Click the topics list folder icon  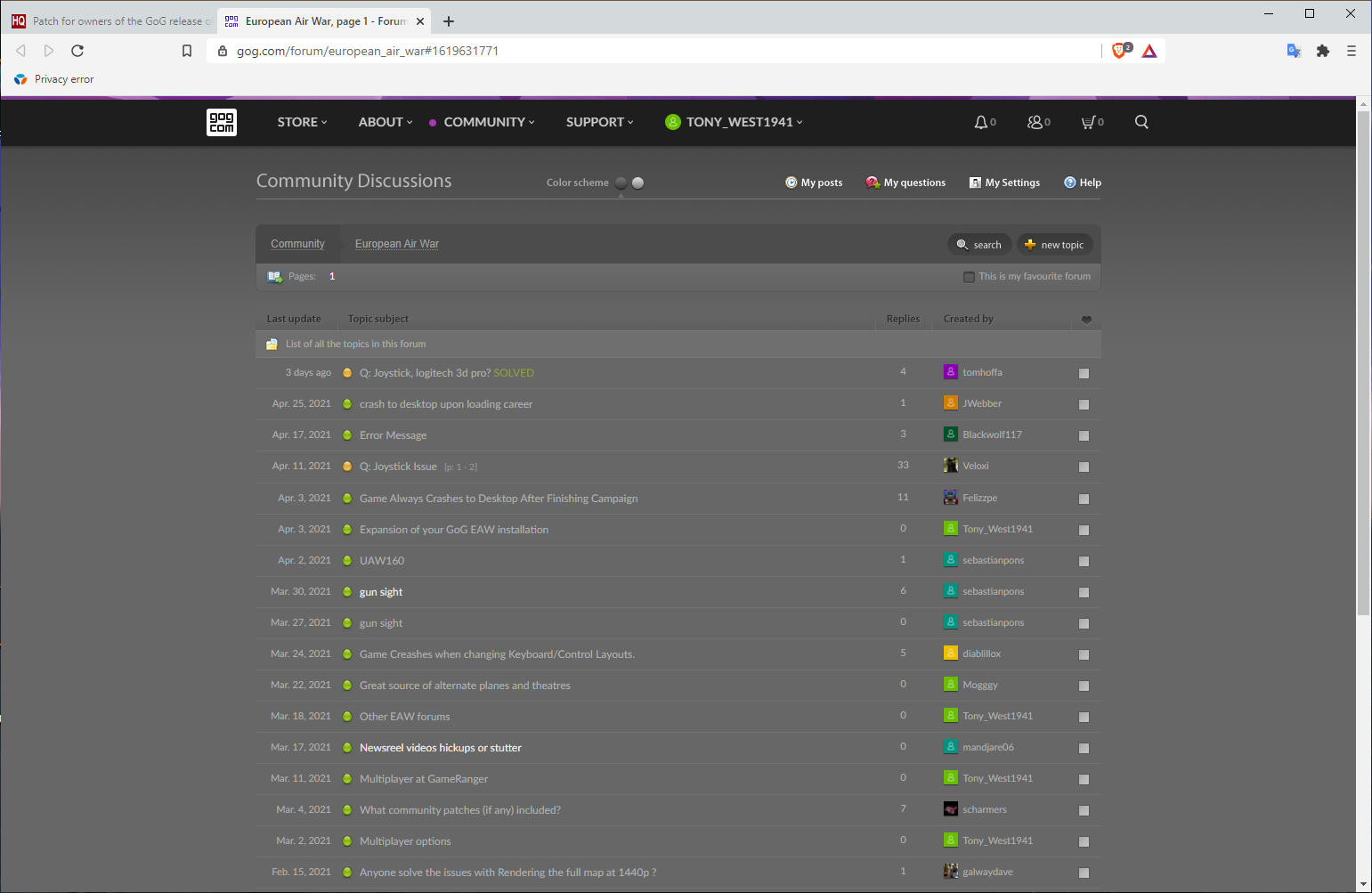click(x=272, y=344)
